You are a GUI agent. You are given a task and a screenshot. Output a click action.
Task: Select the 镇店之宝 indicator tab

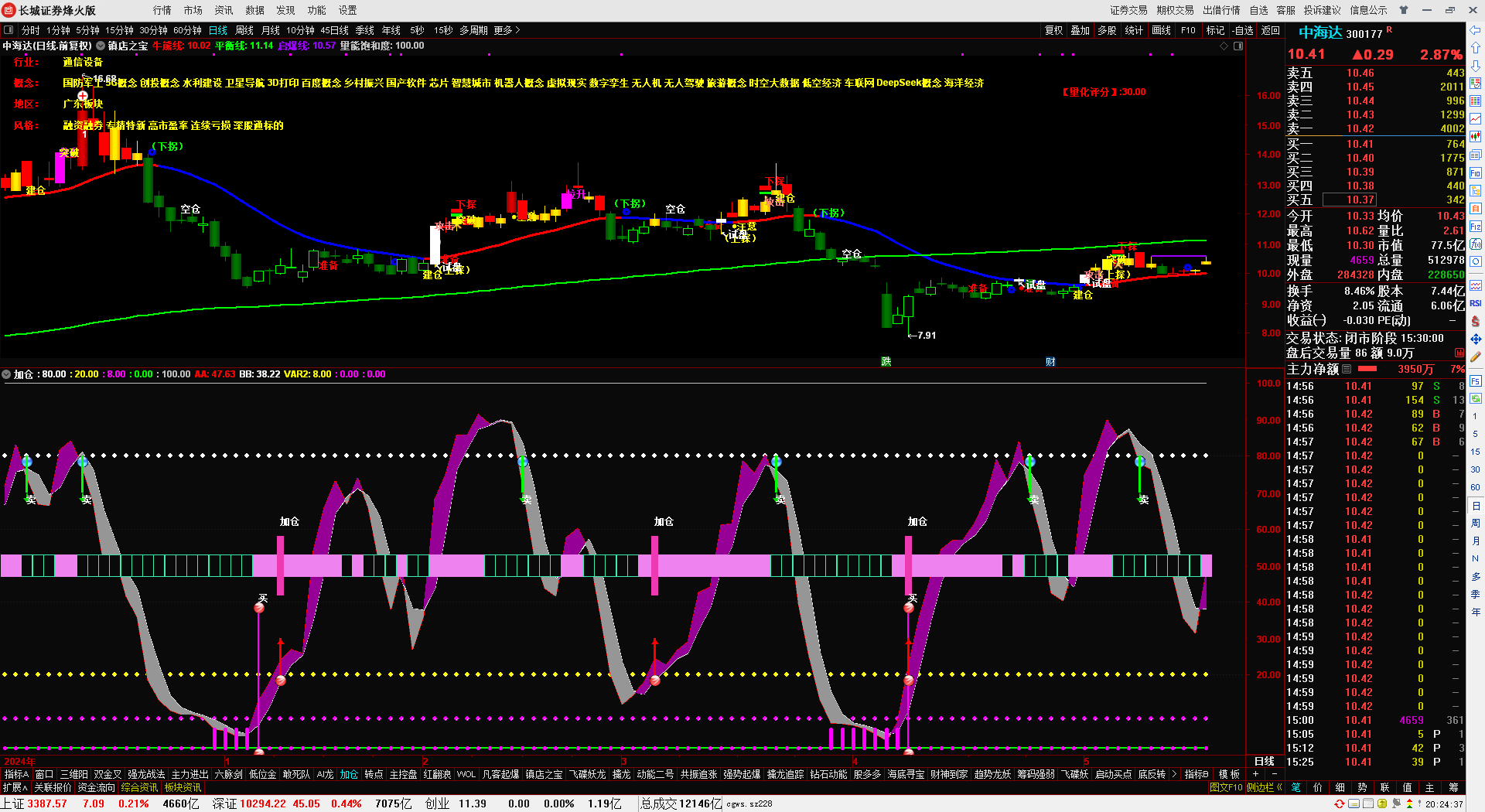tap(544, 774)
